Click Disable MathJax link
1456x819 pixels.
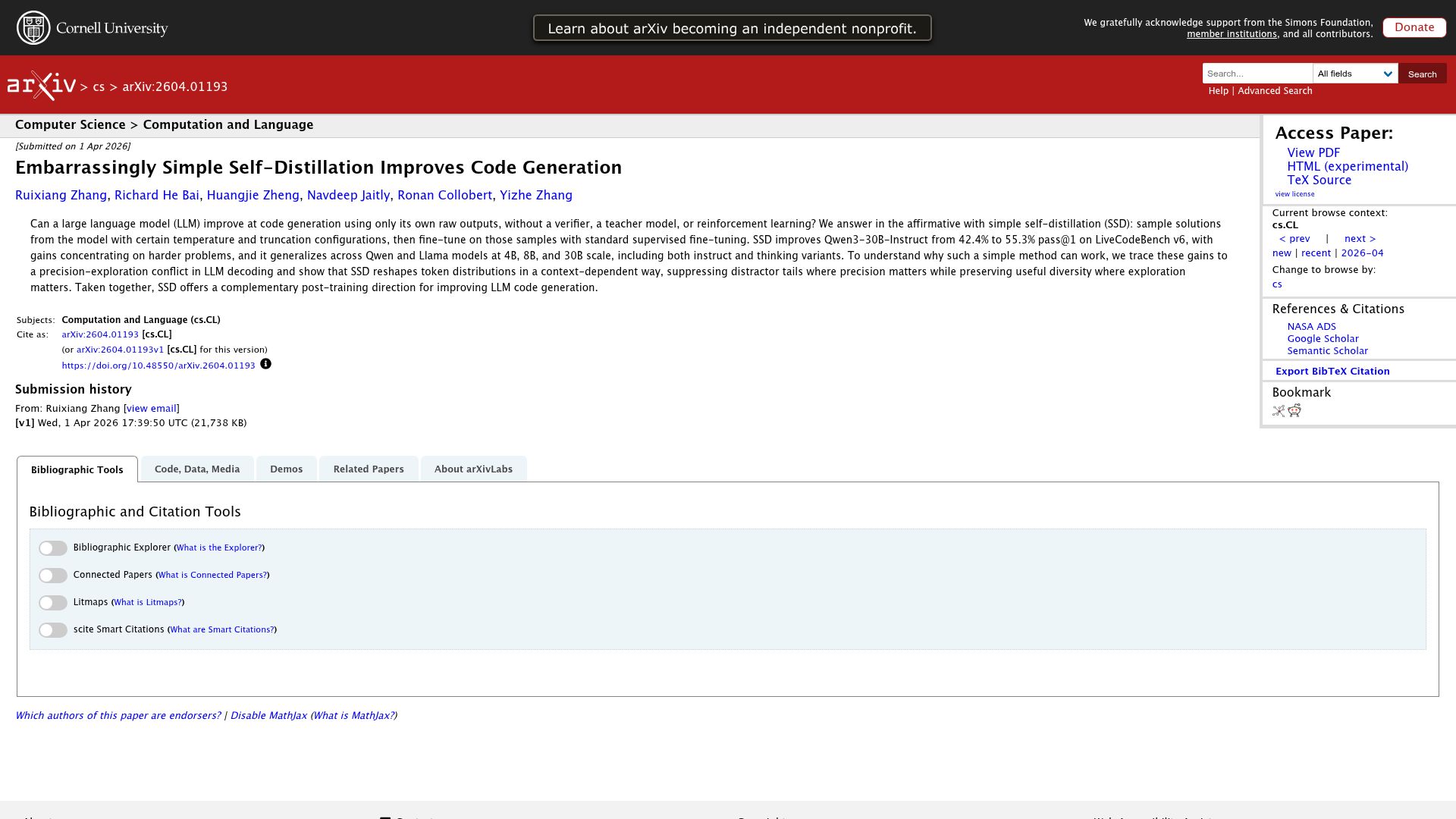point(268,716)
